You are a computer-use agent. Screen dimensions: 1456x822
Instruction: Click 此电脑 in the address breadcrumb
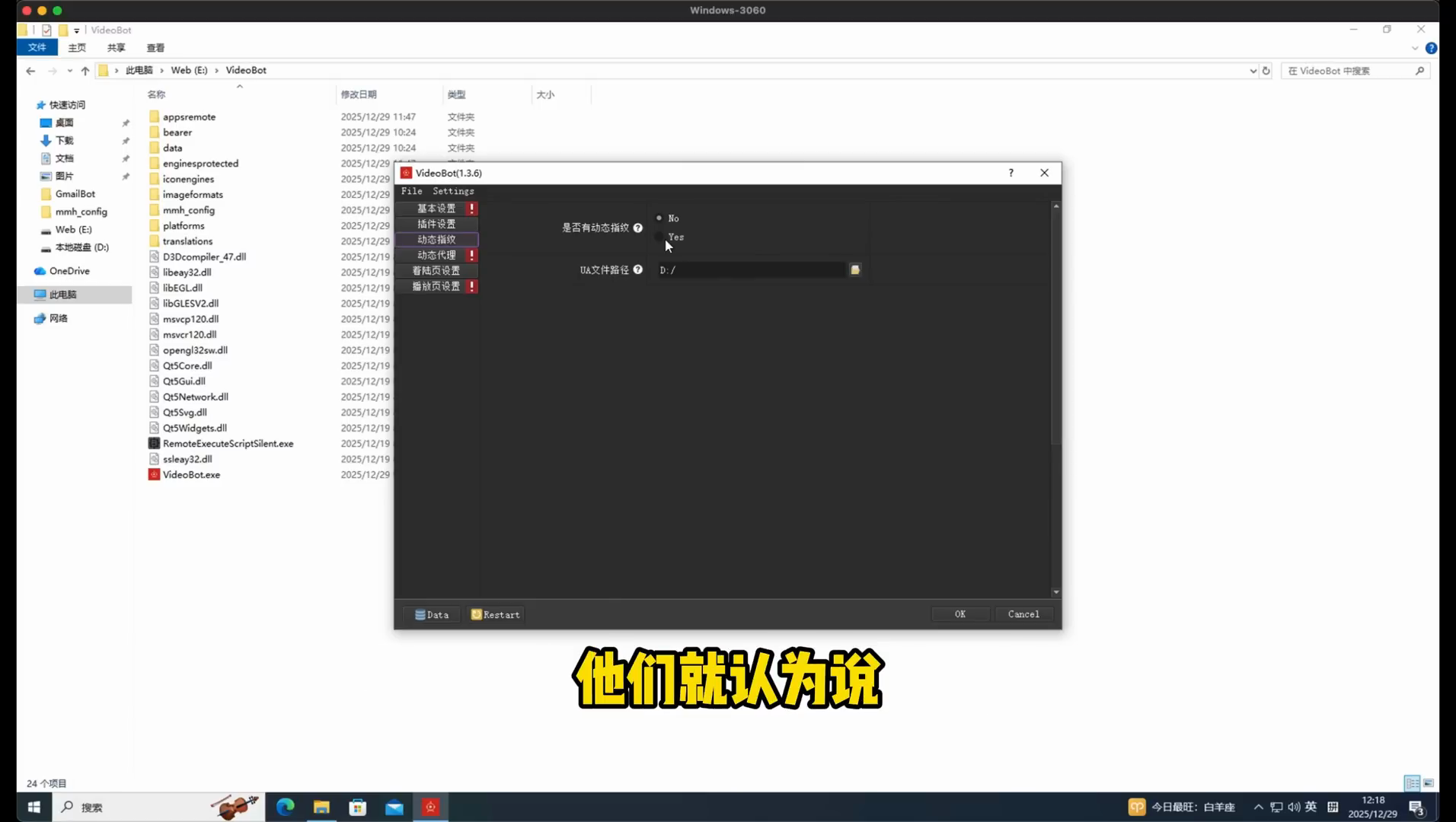tap(139, 70)
